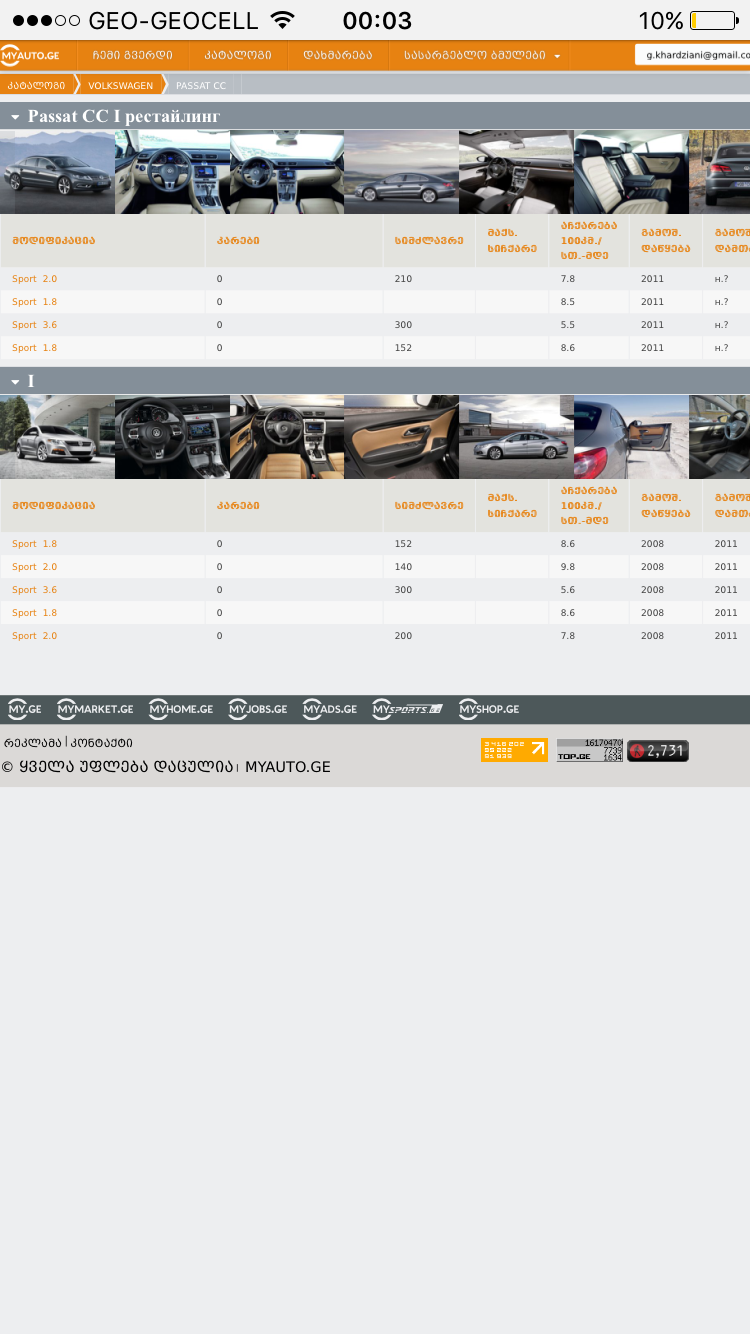The image size is (750, 1334).
Task: Open the MY.GE footer logo link
Action: [x=24, y=709]
